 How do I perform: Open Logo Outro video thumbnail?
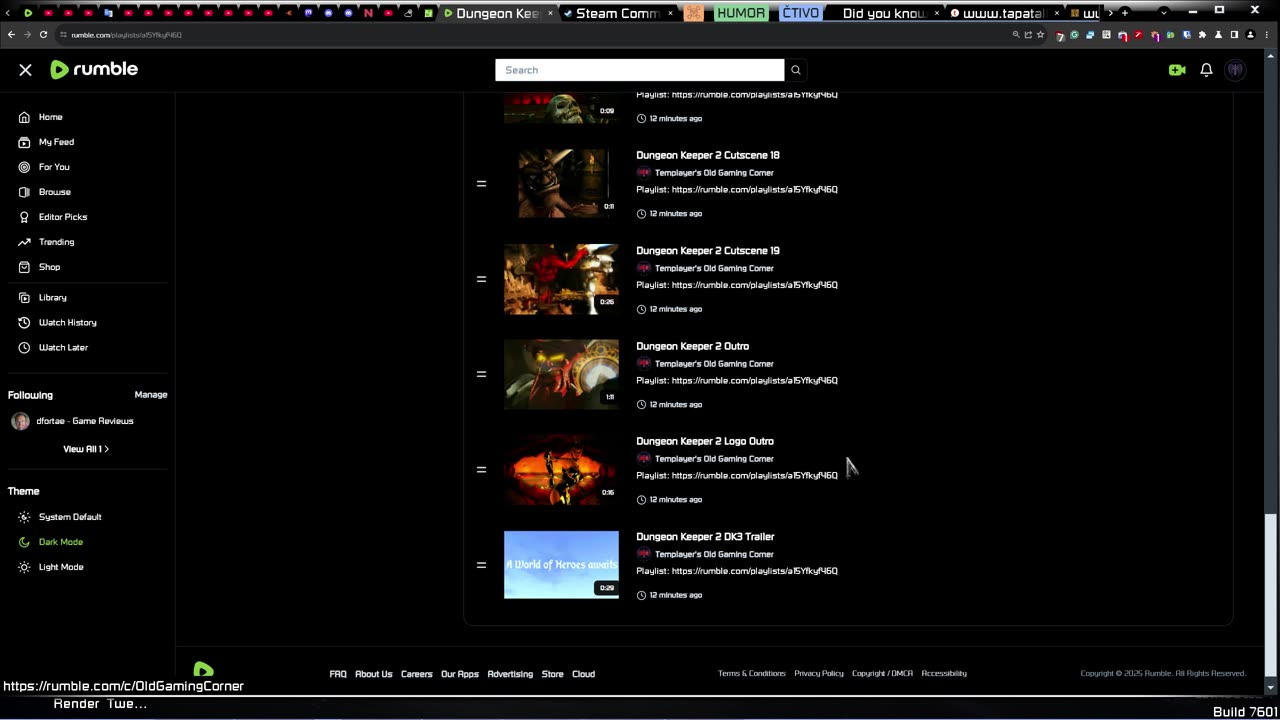pyautogui.click(x=561, y=470)
